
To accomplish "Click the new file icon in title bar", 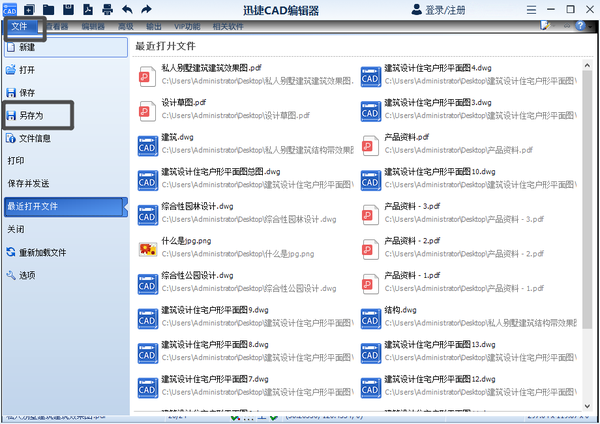I will (x=29, y=9).
